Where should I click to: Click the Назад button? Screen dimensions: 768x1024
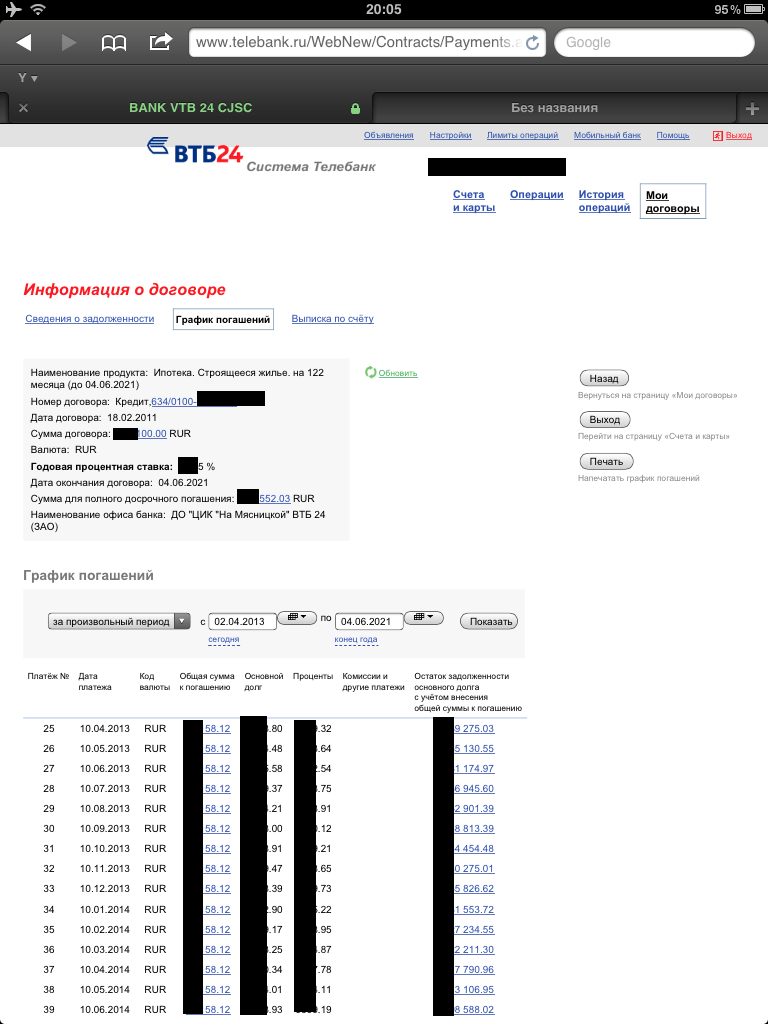[604, 378]
